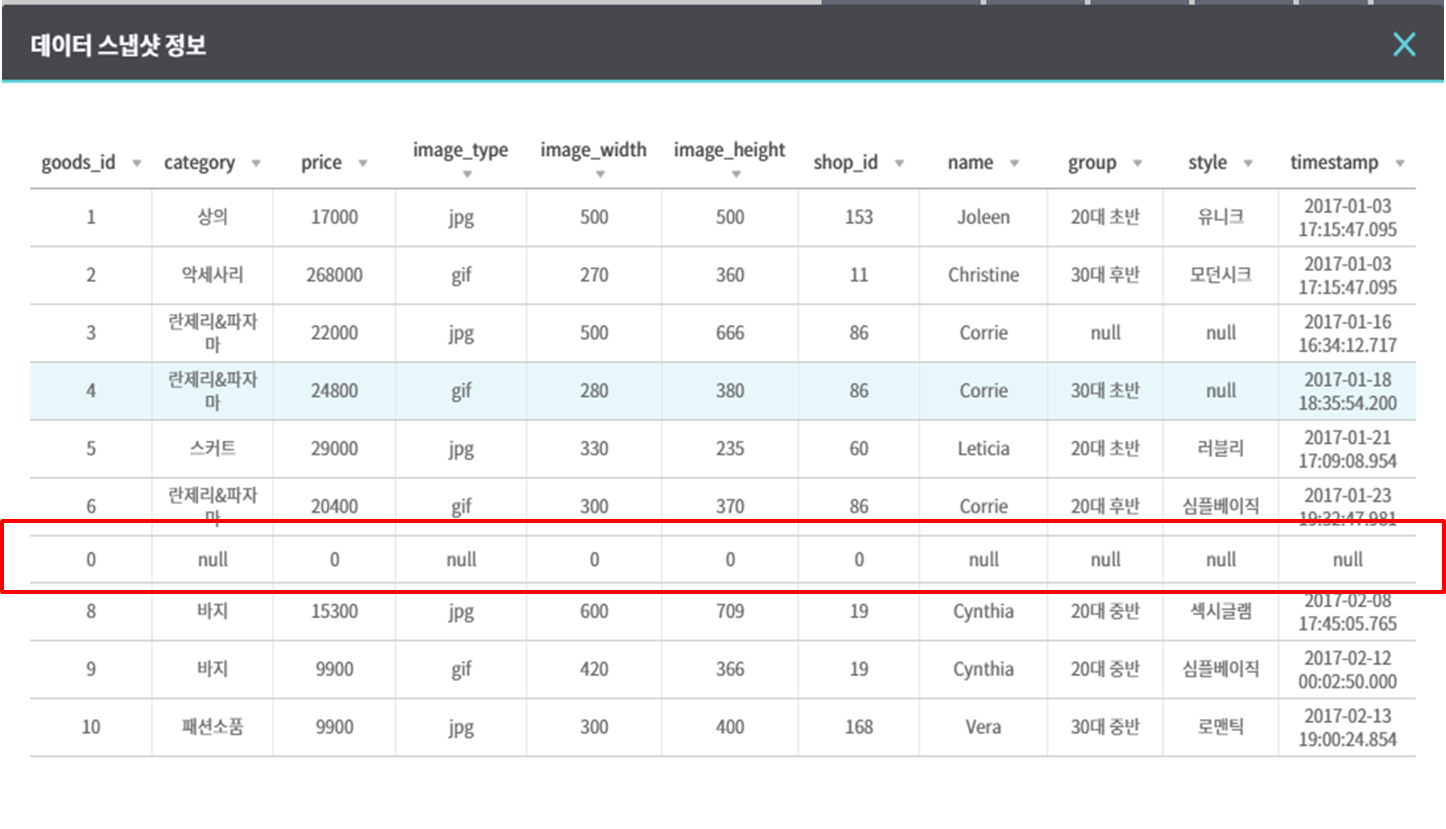Click shop_id cell 153
The height and width of the screenshot is (829, 1446).
(x=858, y=217)
